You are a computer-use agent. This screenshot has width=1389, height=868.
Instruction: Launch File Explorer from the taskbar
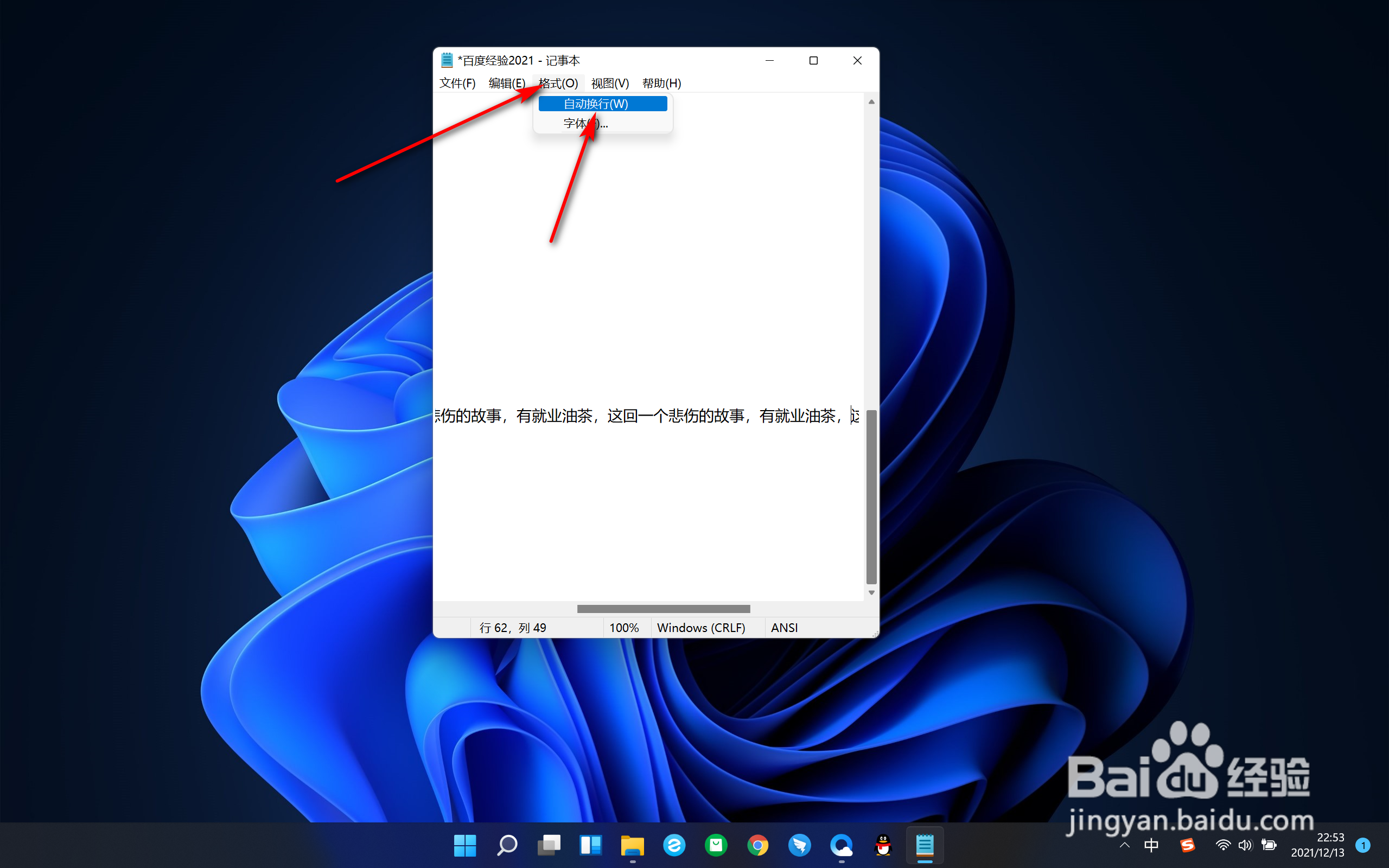pyautogui.click(x=632, y=845)
